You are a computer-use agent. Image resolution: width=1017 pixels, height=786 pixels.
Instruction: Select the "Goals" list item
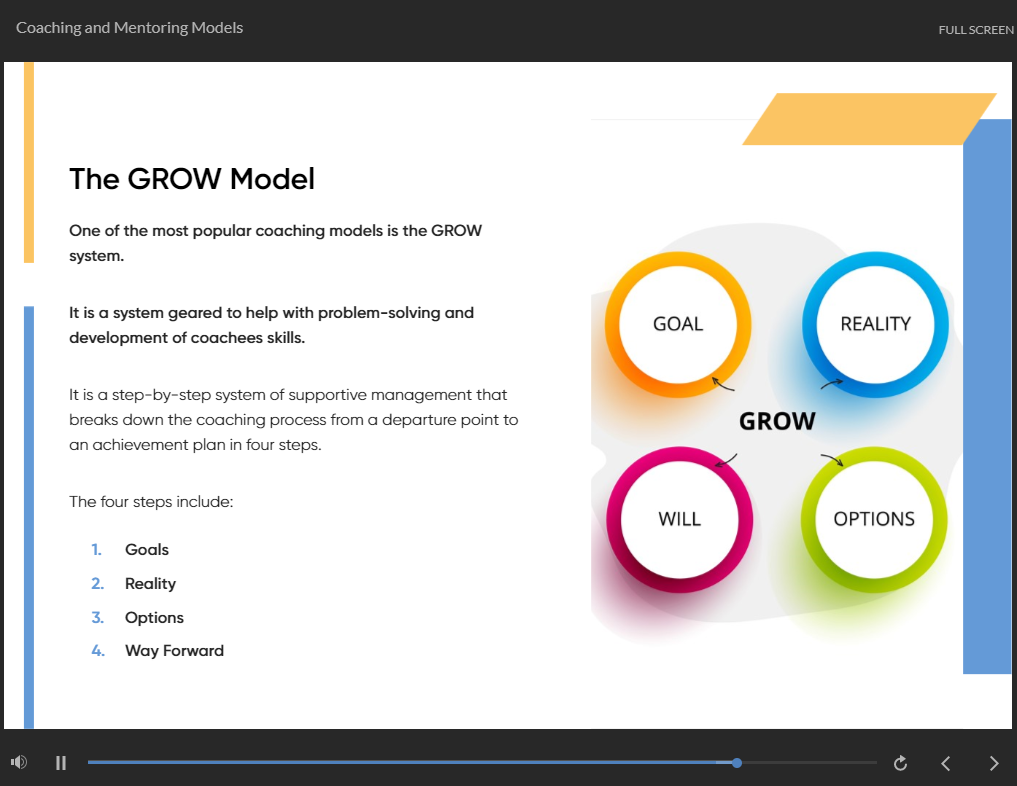coord(147,550)
